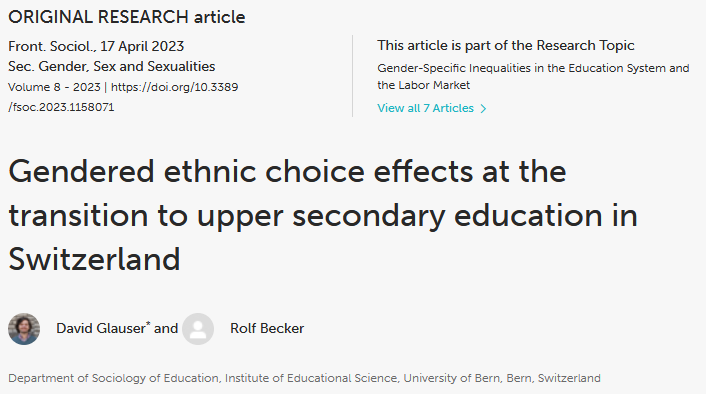This screenshot has height=394, width=706.
Task: Follow the doi.org article link
Action: (174, 87)
